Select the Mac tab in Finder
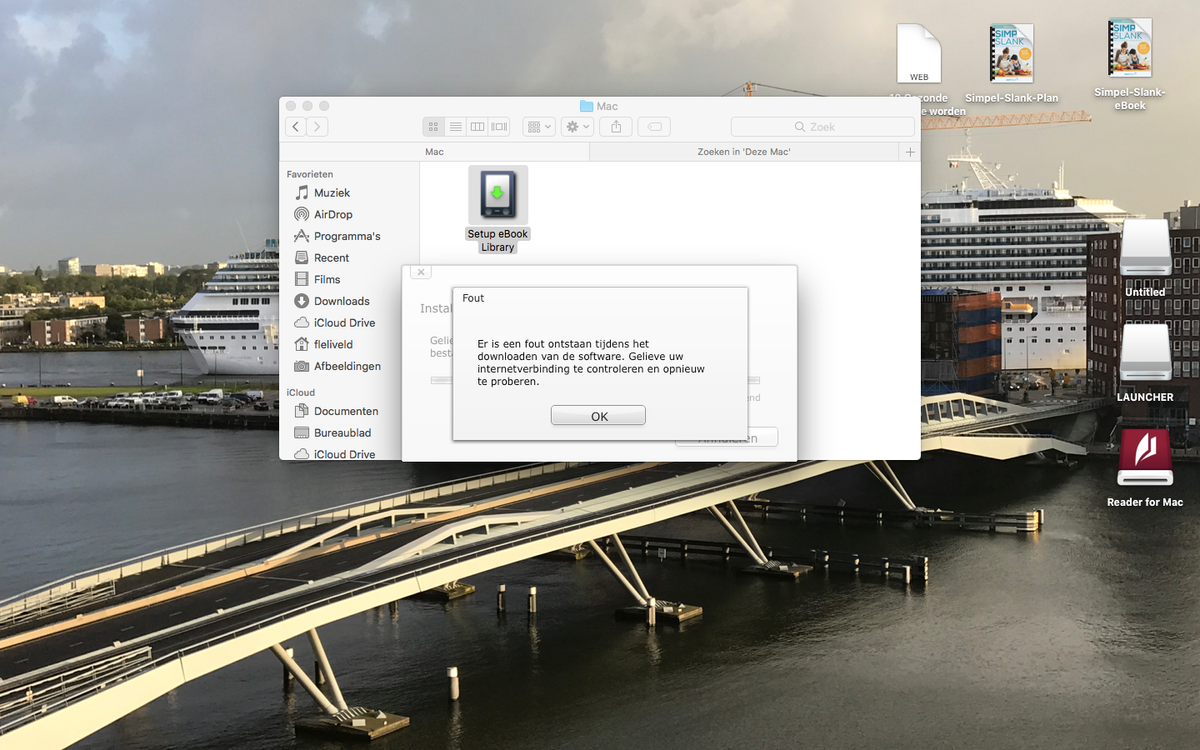This screenshot has width=1200, height=750. coord(434,152)
